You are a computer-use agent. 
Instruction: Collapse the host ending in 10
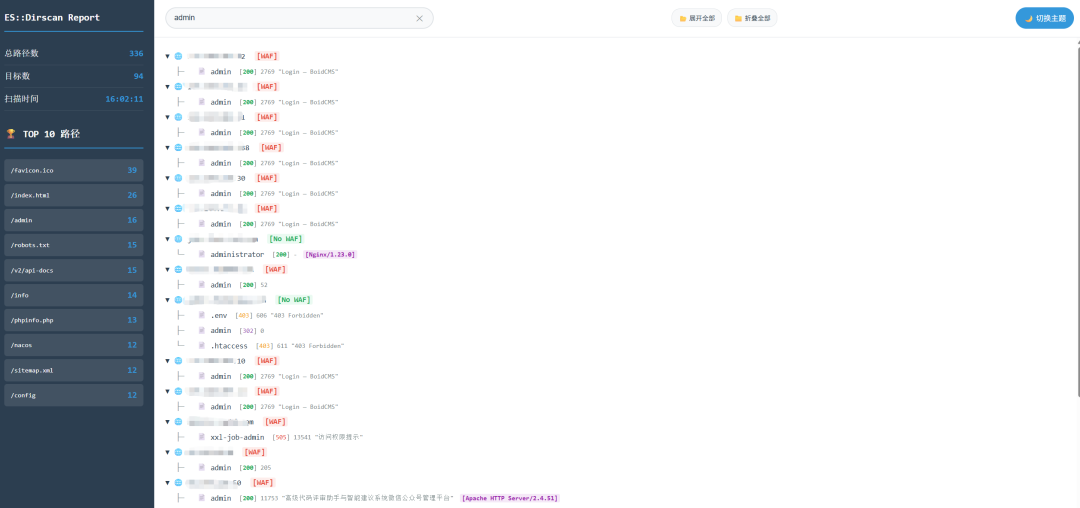167,361
